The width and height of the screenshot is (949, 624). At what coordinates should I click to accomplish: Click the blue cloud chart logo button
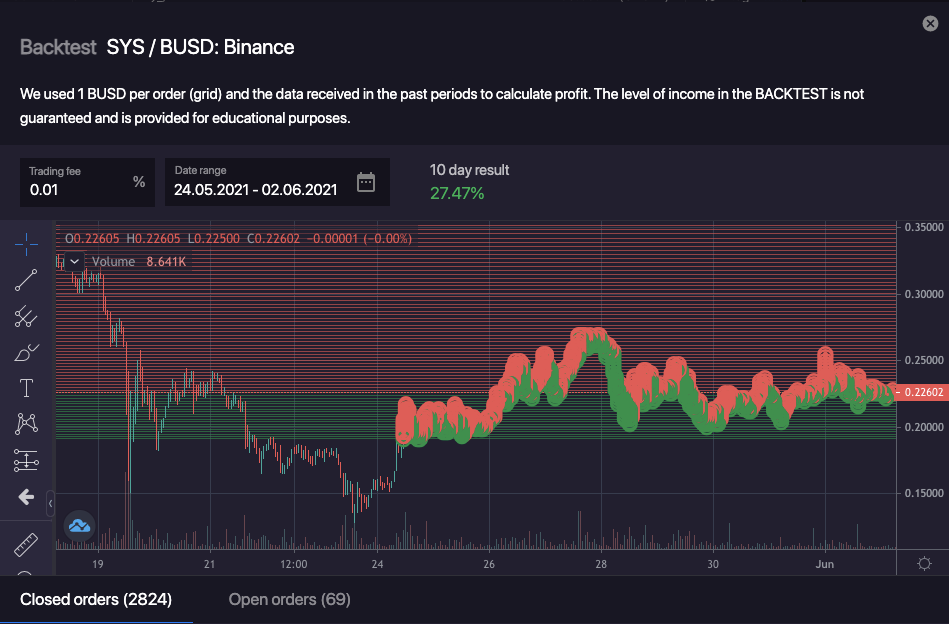(x=79, y=525)
